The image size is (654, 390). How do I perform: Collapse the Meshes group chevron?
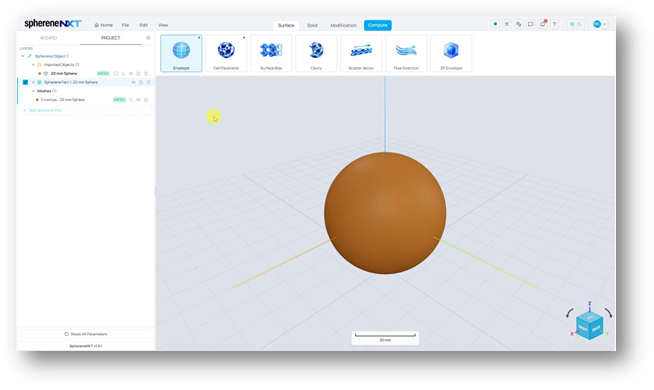coord(33,91)
